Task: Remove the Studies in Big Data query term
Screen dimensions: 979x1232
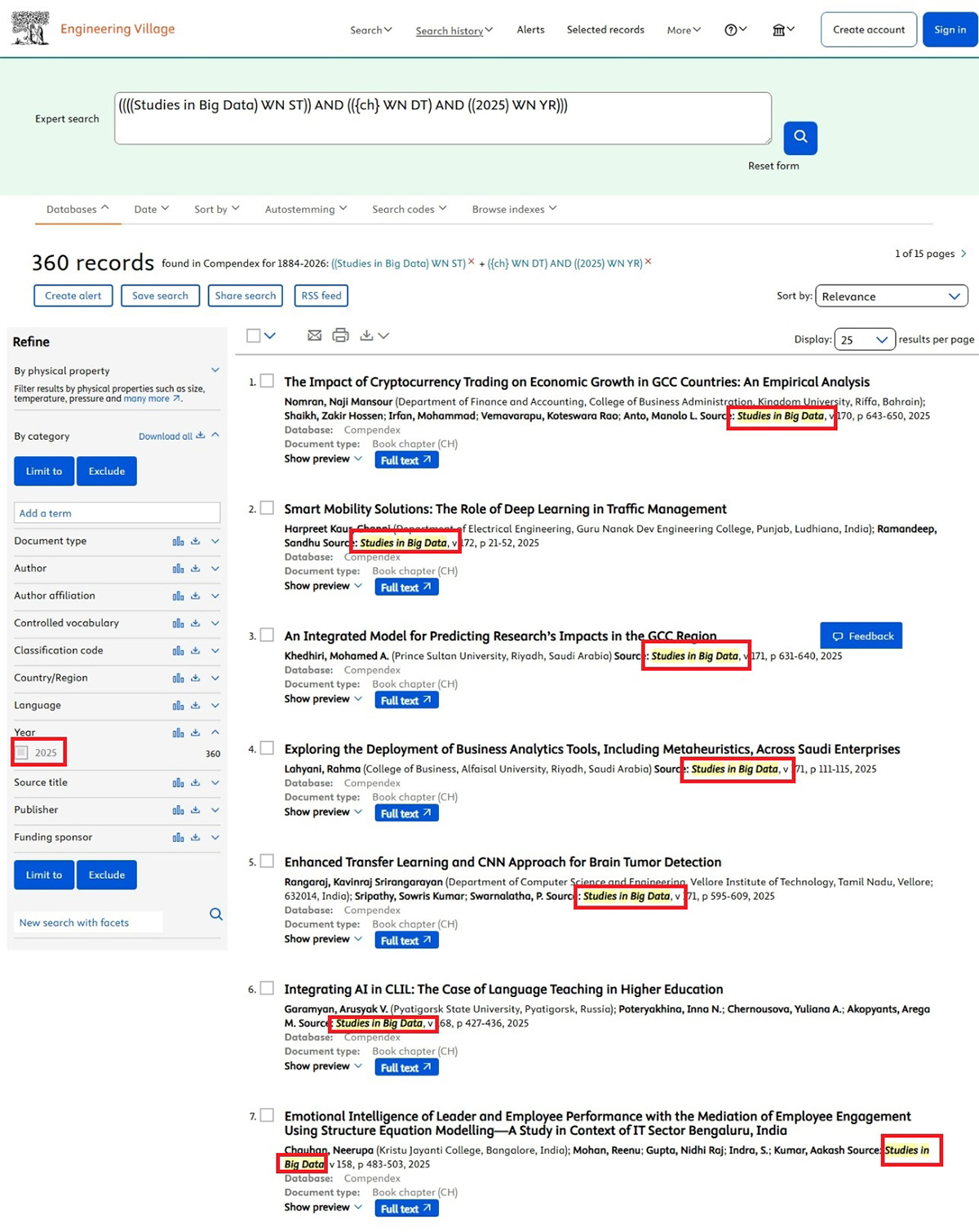Action: pyautogui.click(x=471, y=262)
